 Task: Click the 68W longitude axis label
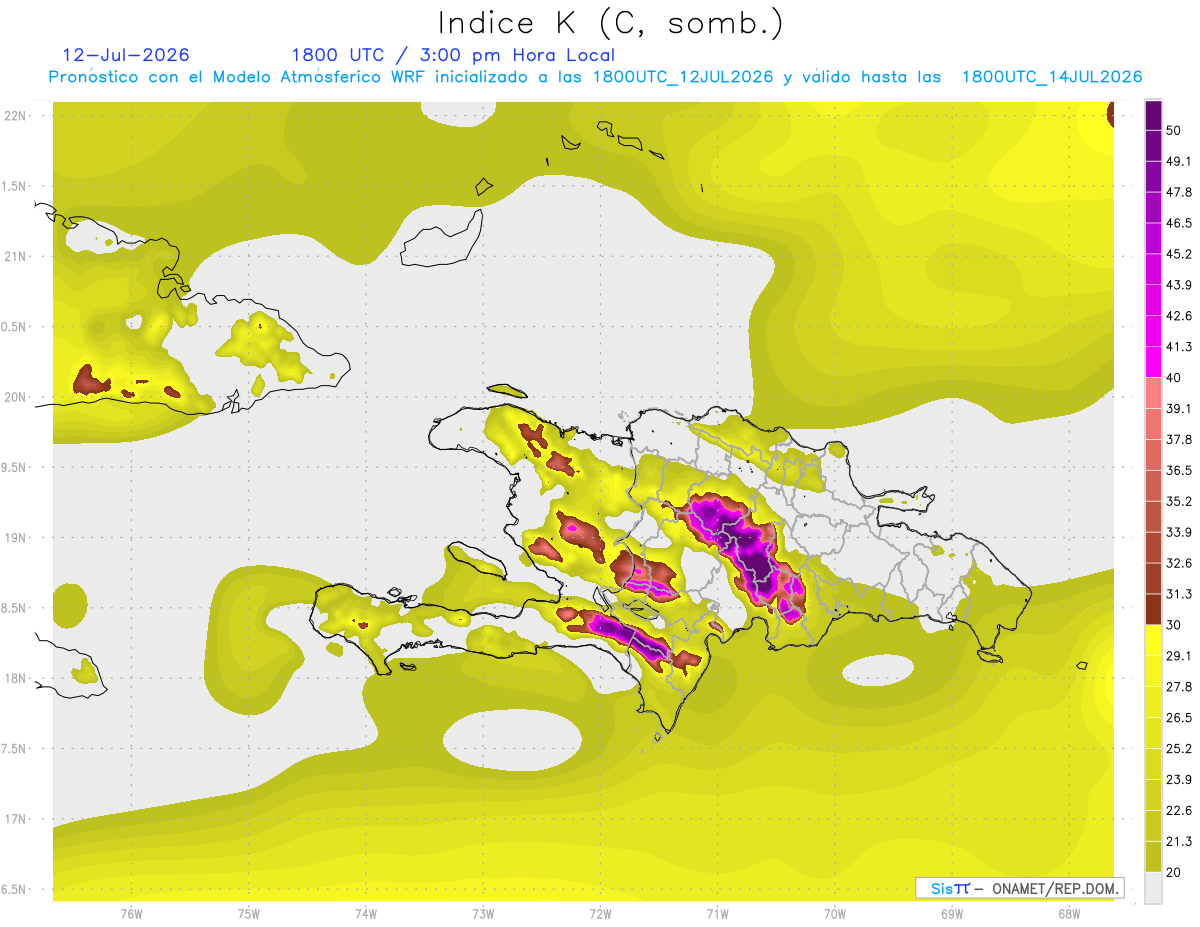1068,913
